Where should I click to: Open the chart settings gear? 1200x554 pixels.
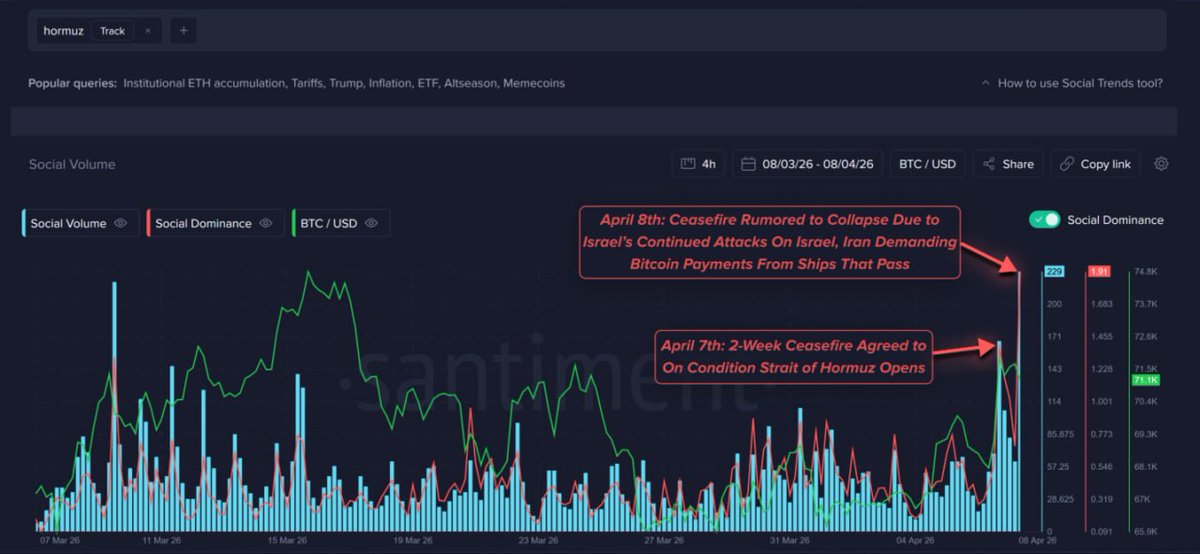point(1161,164)
